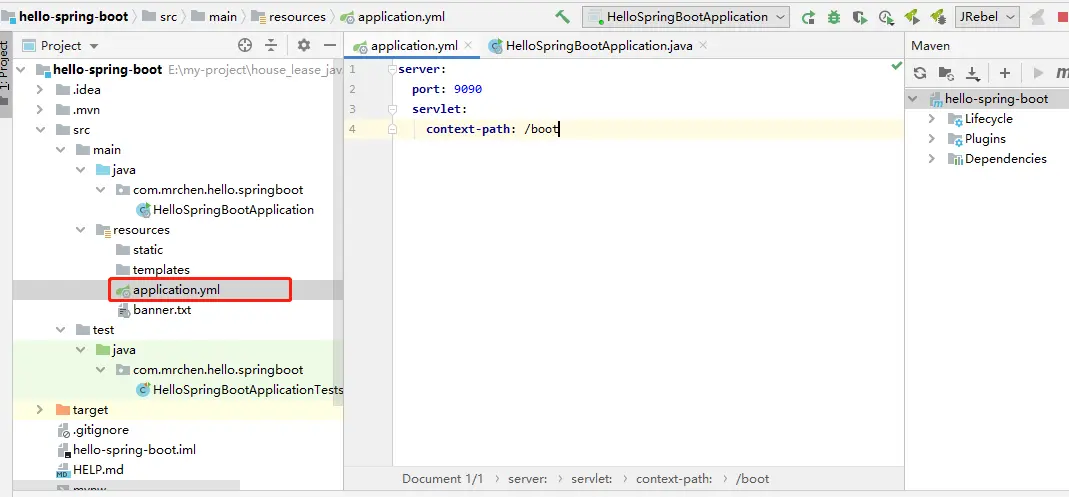Place cursor on port value 9090
This screenshot has height=497, width=1069.
pyautogui.click(x=468, y=89)
